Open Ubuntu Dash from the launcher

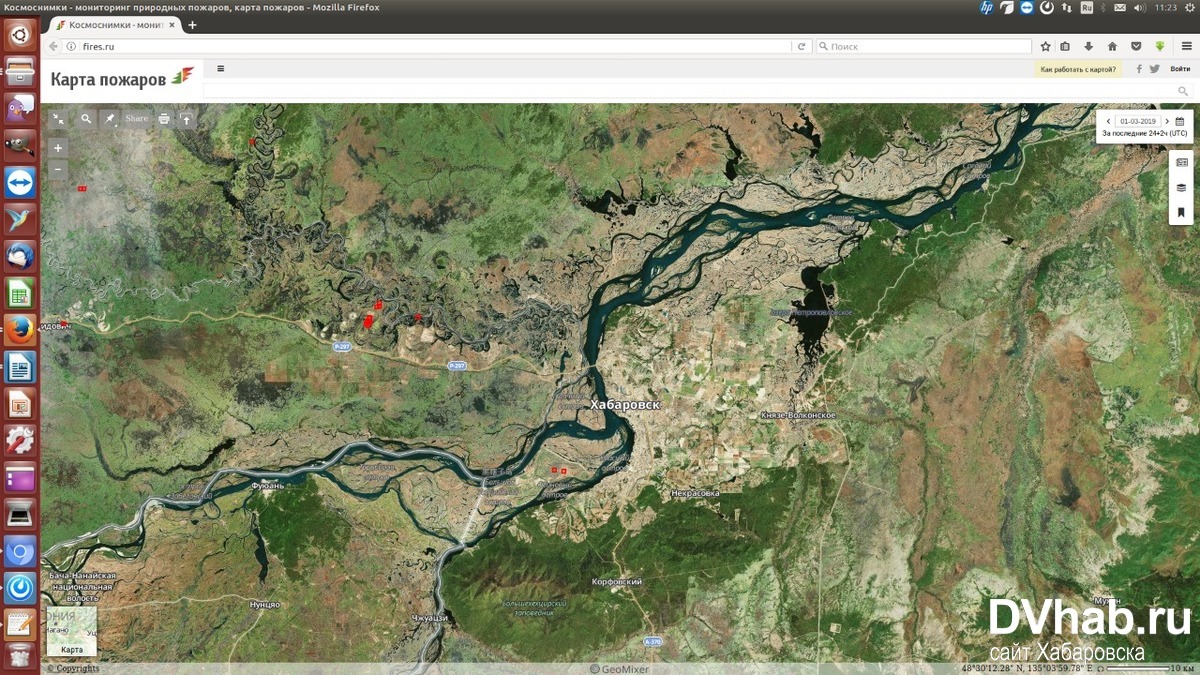(20, 36)
